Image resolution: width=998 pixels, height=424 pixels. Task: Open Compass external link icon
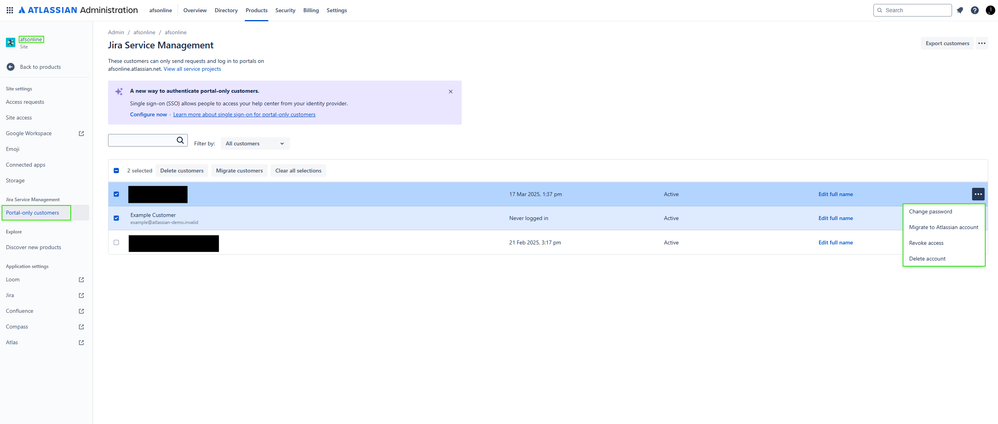(81, 327)
